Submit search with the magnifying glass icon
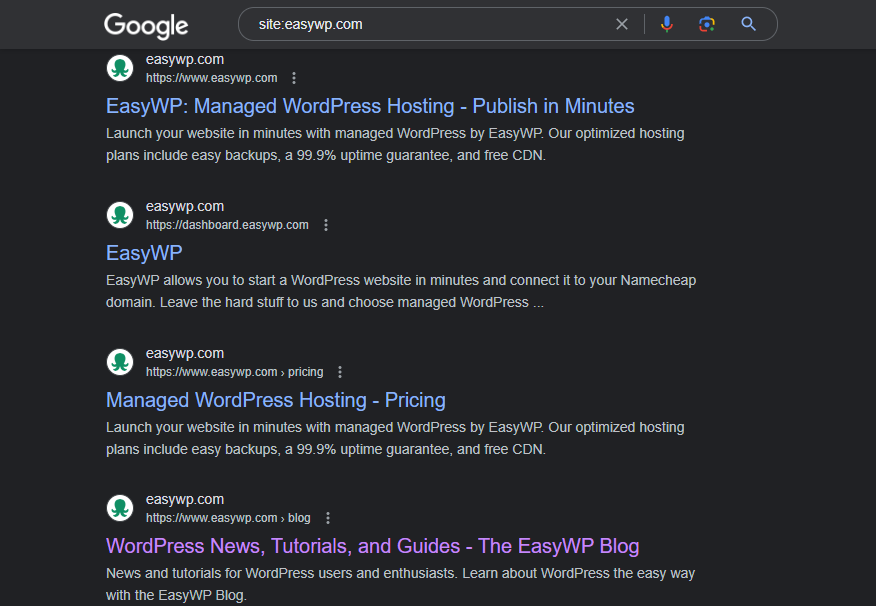The width and height of the screenshot is (876, 606). 749,24
